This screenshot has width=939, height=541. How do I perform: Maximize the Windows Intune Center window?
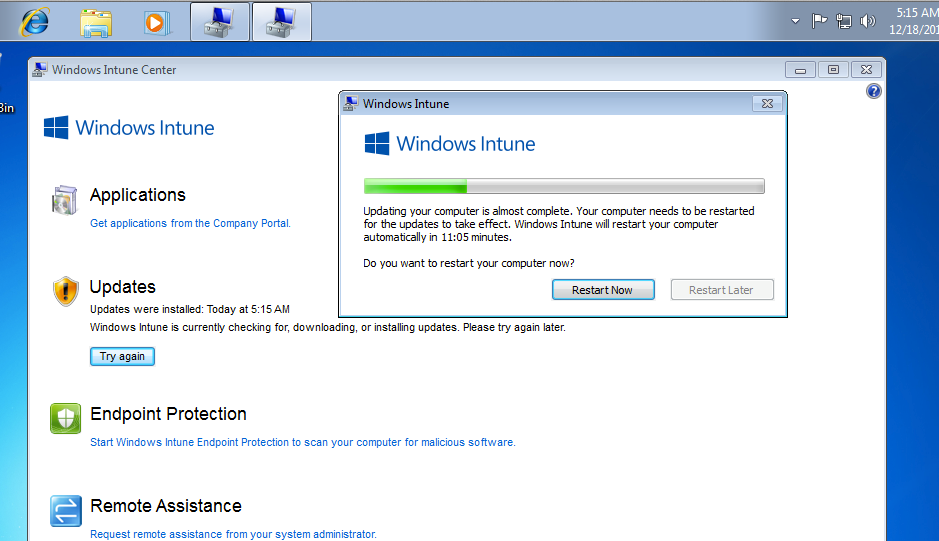833,69
